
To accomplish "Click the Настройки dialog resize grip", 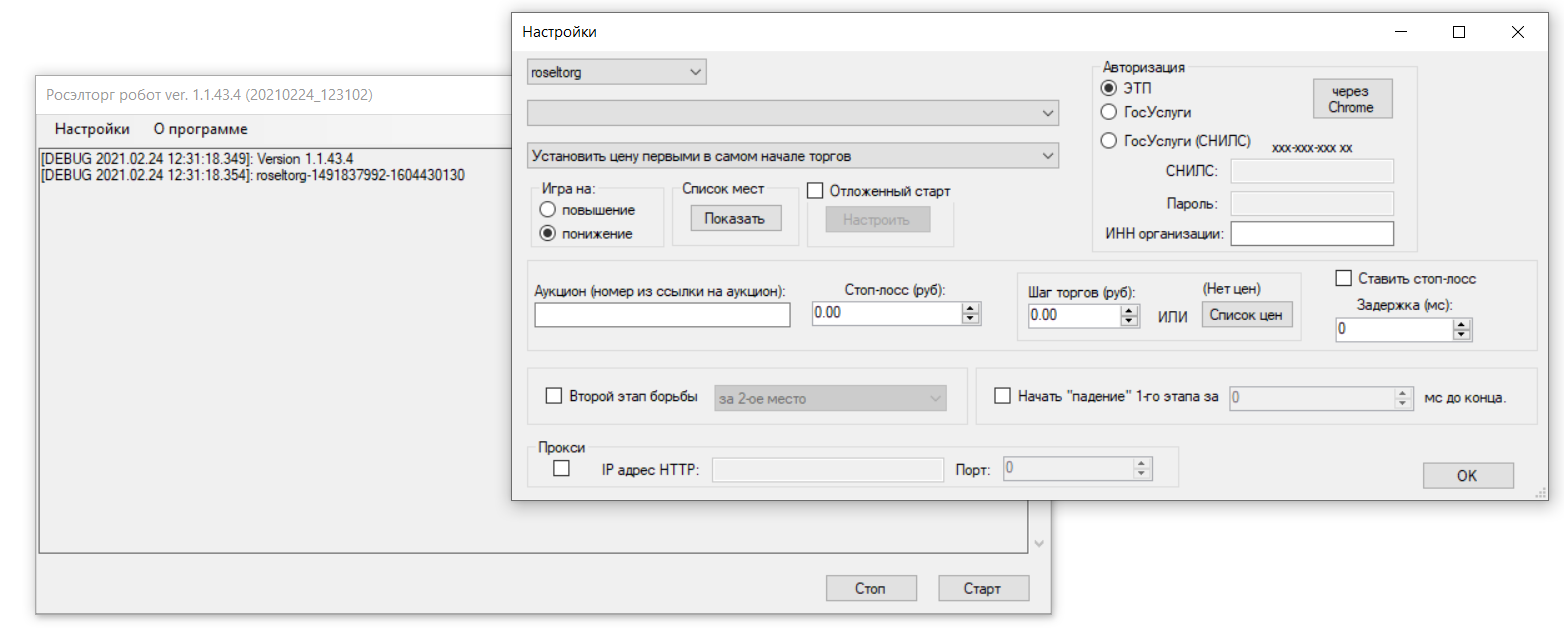I will [x=1540, y=493].
